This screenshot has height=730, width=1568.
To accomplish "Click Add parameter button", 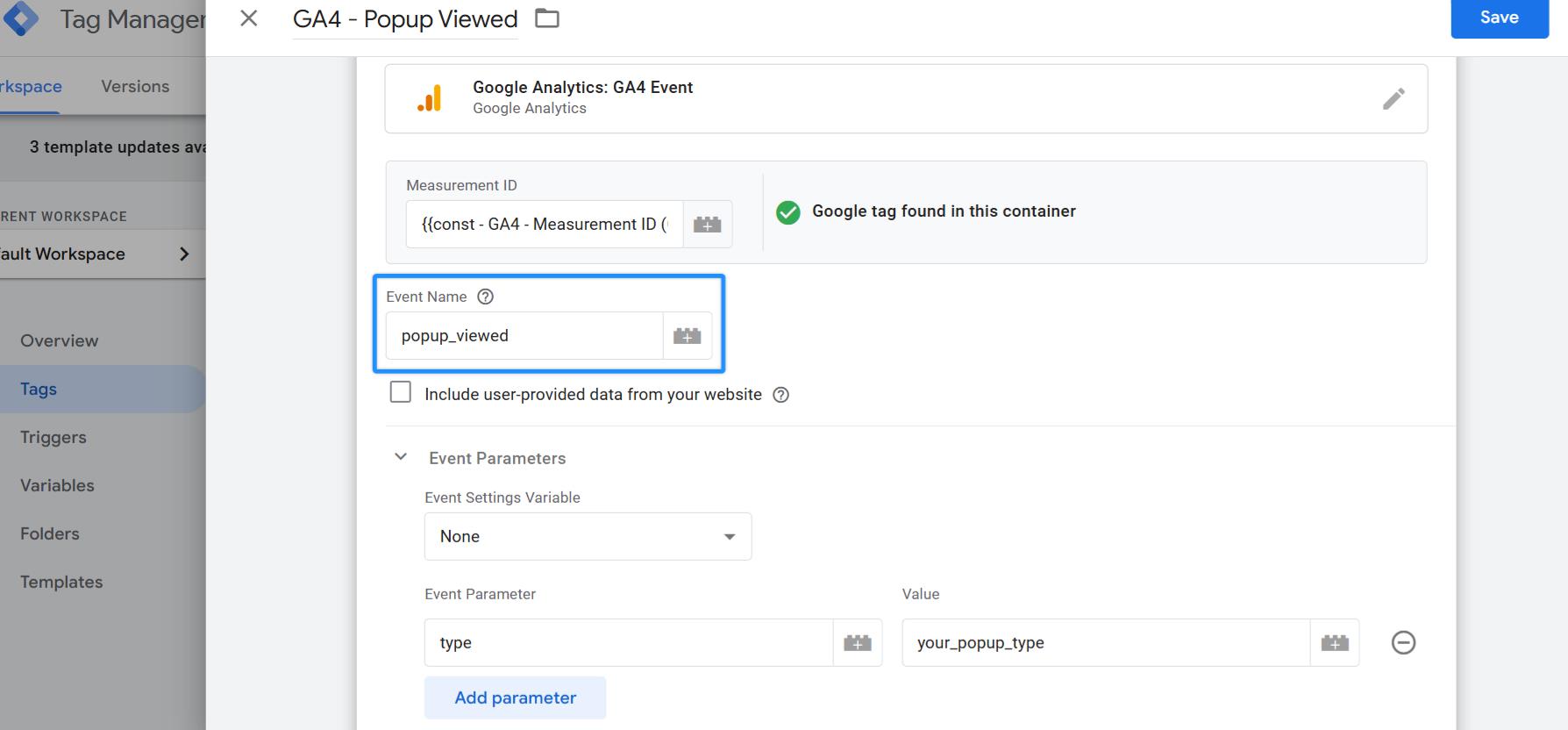I will pyautogui.click(x=515, y=698).
